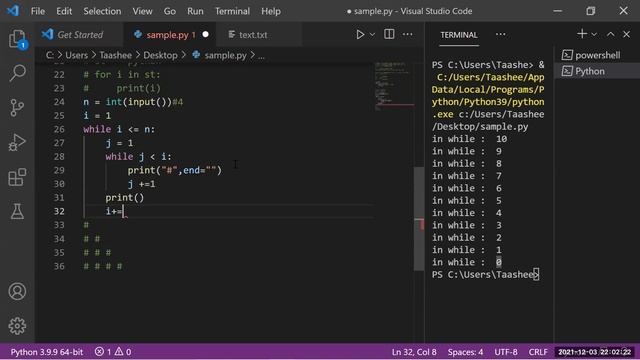Open the Terminal menu

[x=232, y=11]
